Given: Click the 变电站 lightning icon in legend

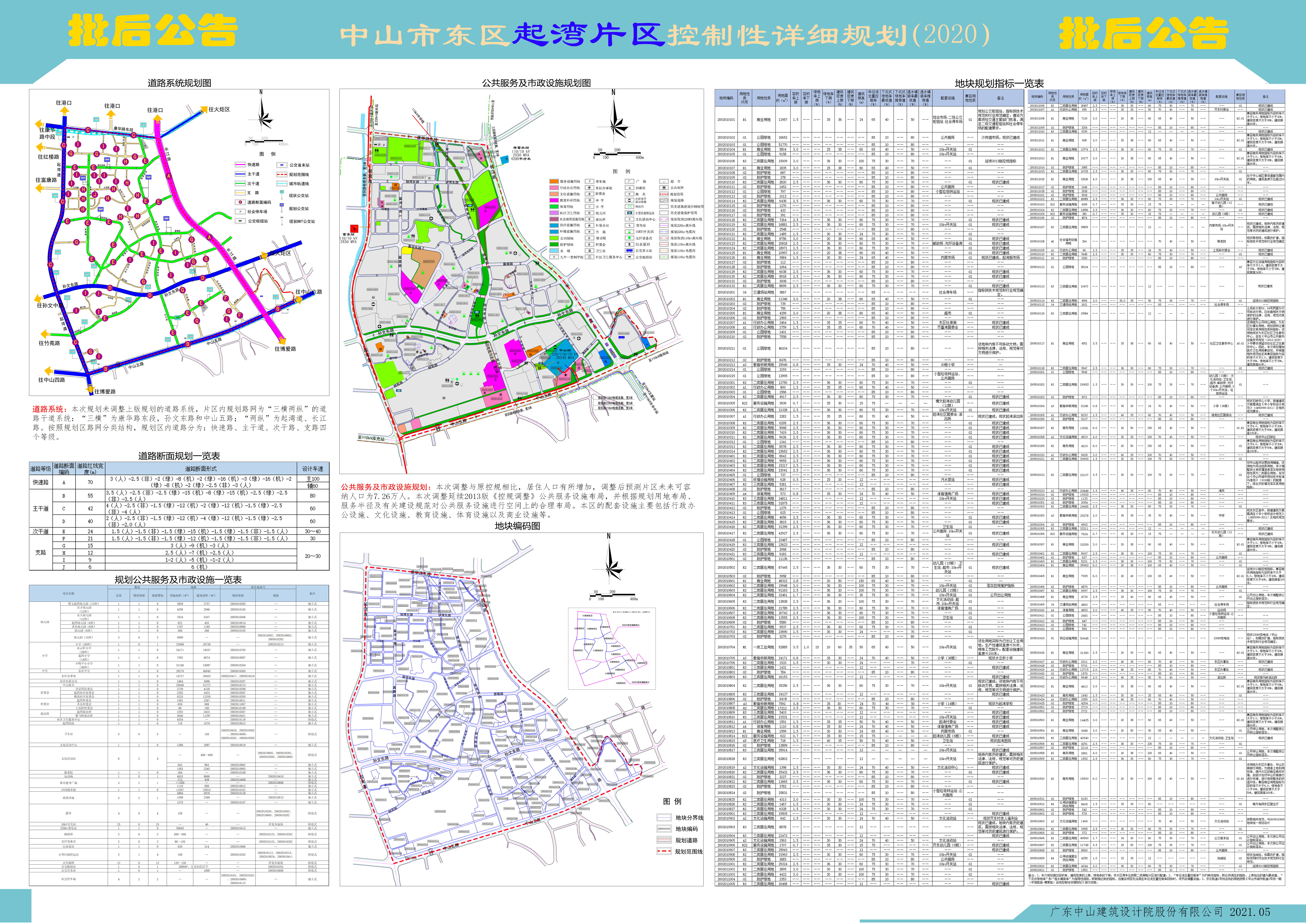Looking at the screenshot, I should click(x=630, y=225).
